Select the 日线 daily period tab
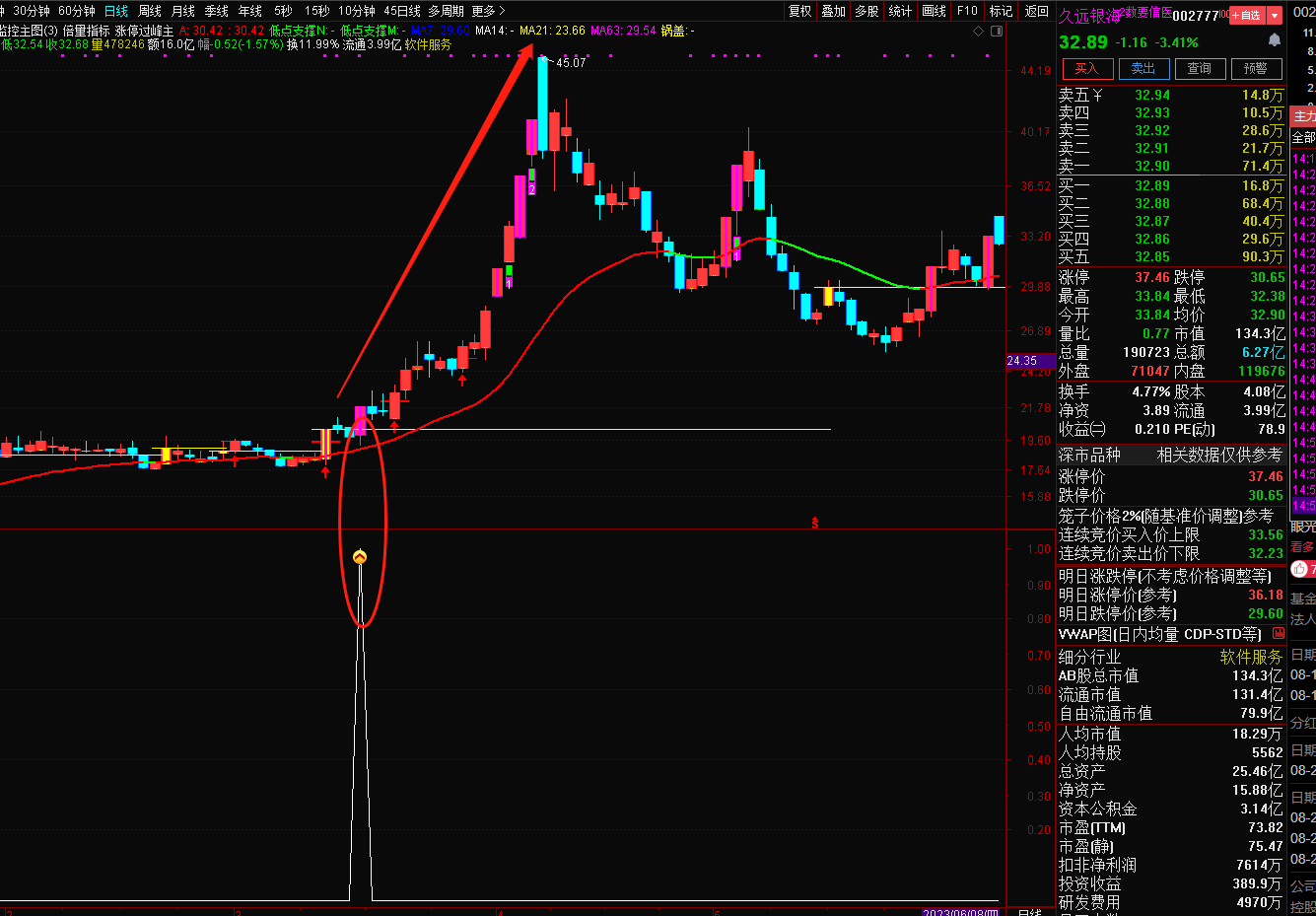The image size is (1316, 916). click(116, 11)
